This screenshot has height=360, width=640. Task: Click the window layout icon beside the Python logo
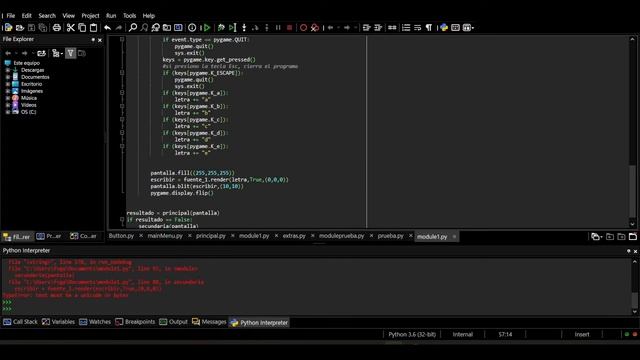tap(455, 28)
